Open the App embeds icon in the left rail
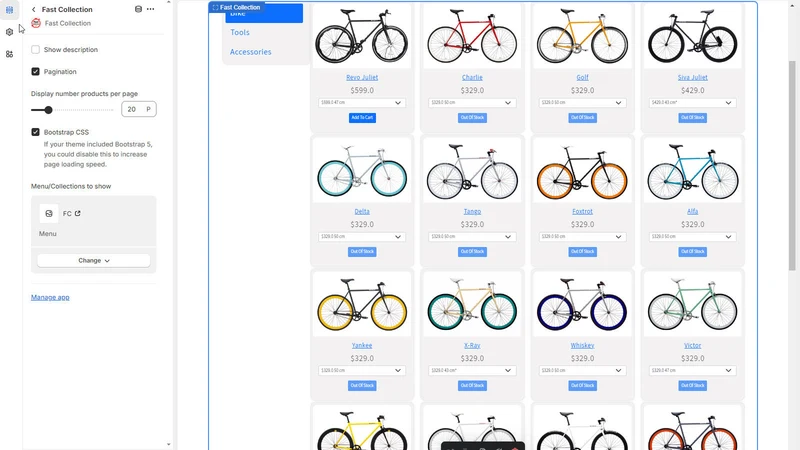Viewport: 800px width, 450px height. pyautogui.click(x=9, y=54)
